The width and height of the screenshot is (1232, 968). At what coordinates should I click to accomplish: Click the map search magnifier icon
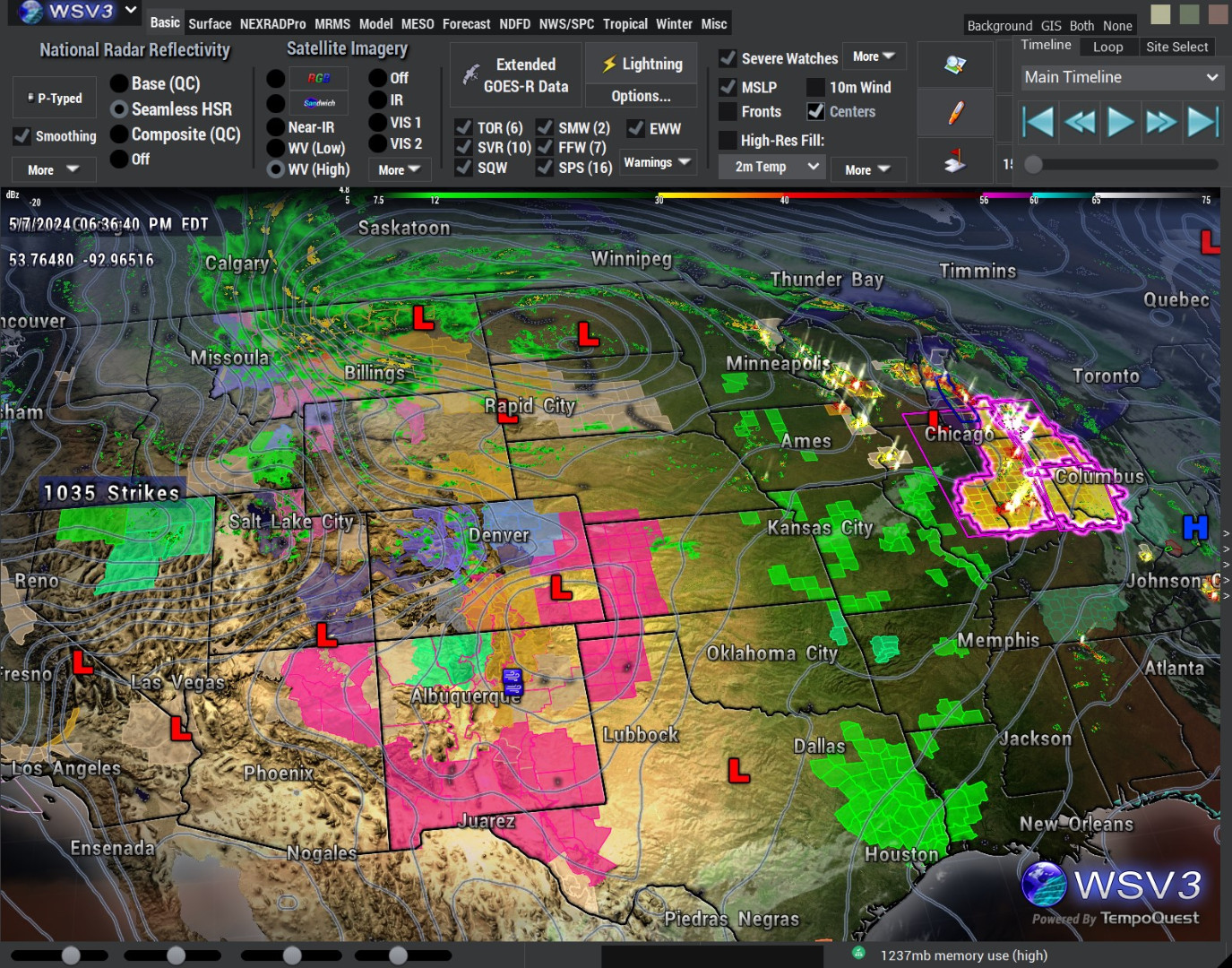955,65
